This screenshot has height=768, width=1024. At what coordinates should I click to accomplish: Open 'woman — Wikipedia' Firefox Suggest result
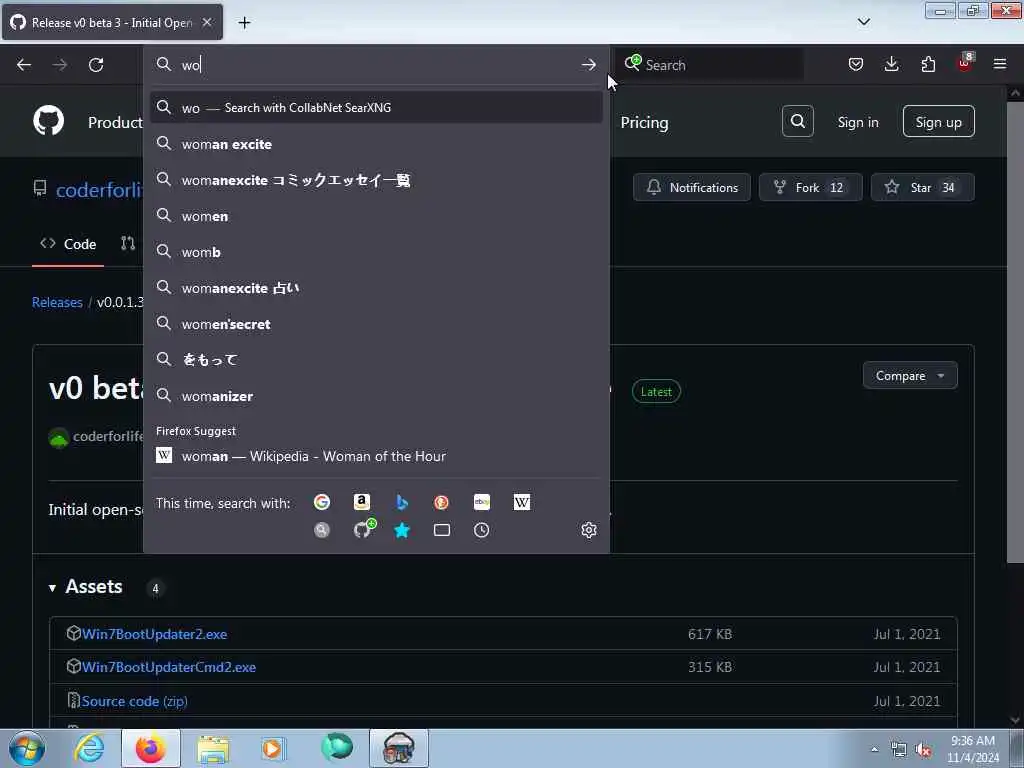(x=376, y=456)
